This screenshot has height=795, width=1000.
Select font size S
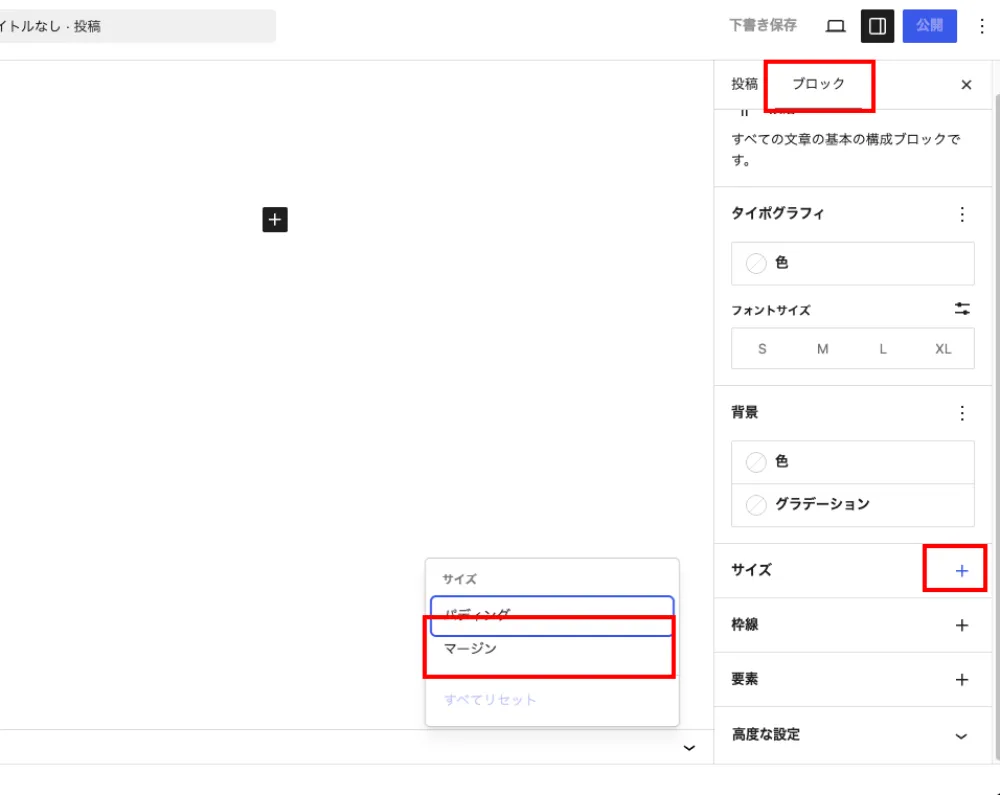coord(762,349)
